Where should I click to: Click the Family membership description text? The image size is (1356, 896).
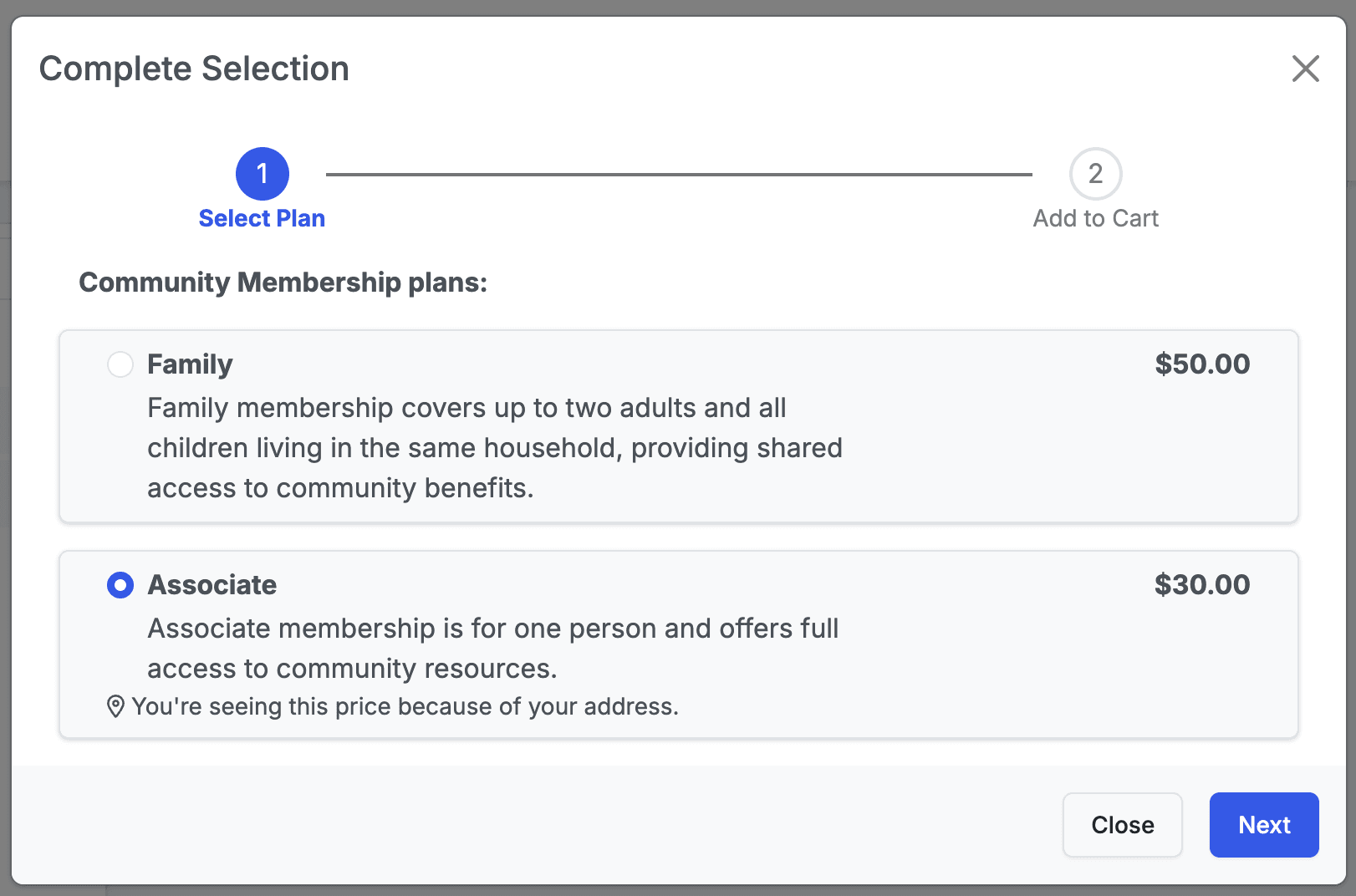click(x=494, y=447)
